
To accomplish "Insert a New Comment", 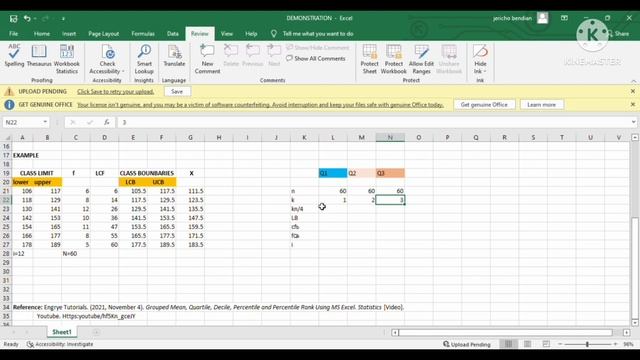I will coord(207,59).
